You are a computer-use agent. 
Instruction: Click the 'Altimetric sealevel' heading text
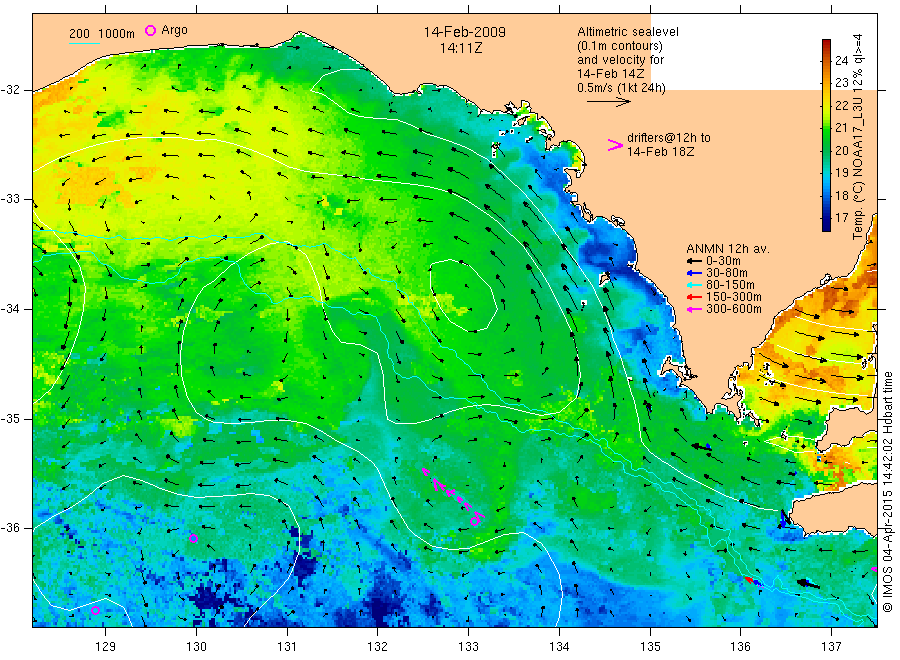[628, 32]
